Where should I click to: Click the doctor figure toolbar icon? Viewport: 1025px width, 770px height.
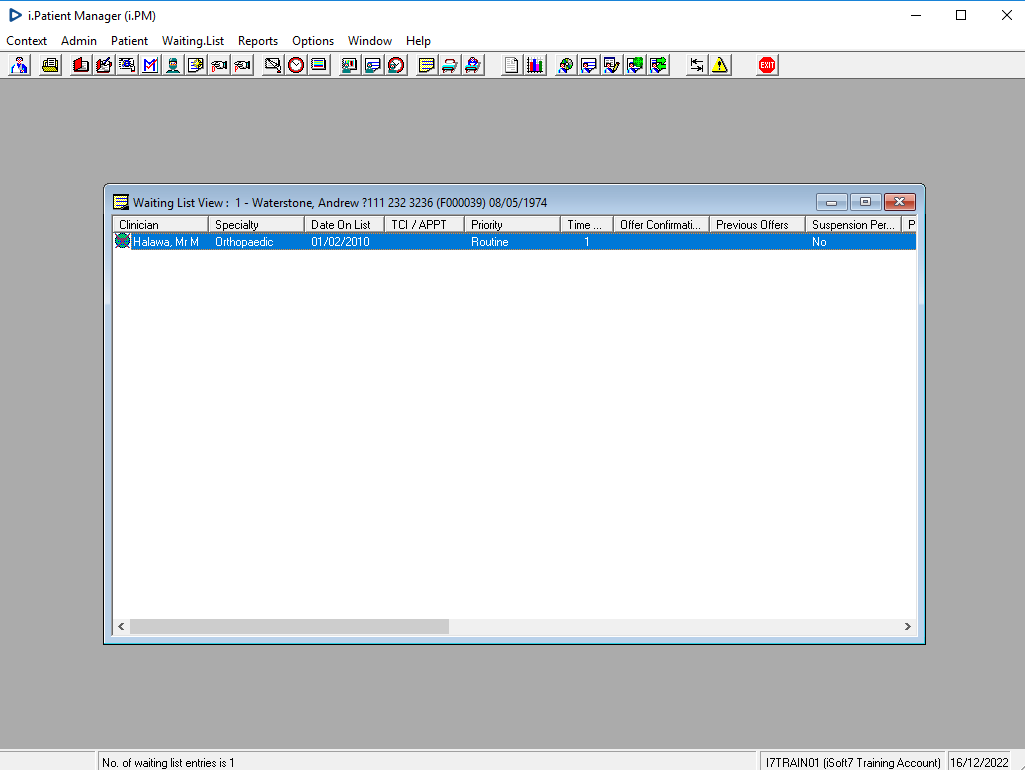(x=20, y=65)
